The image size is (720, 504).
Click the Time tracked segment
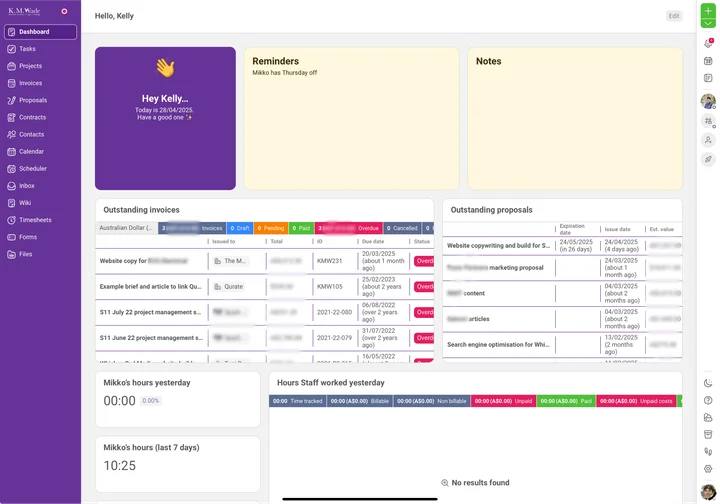pos(298,401)
